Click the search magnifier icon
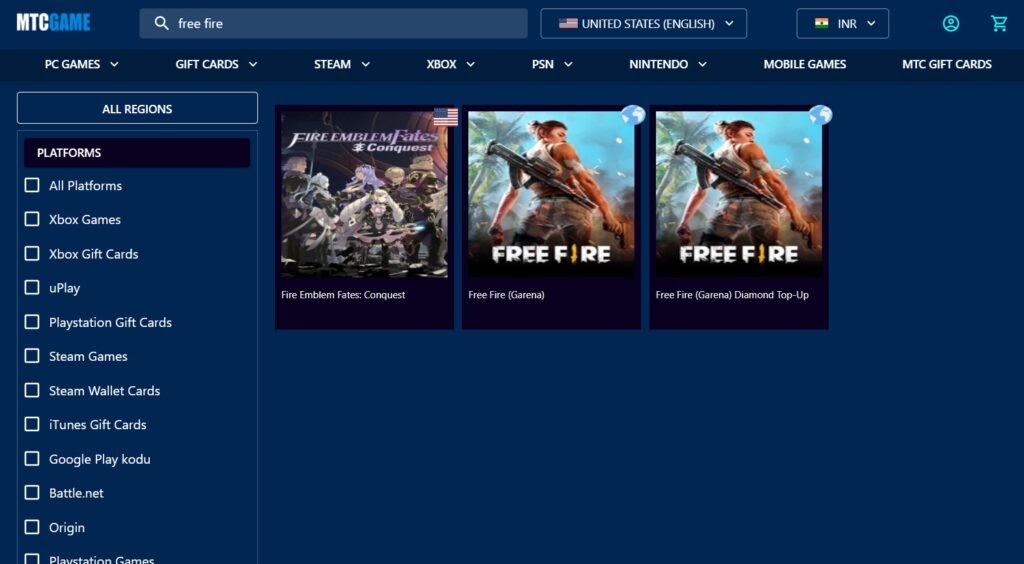Viewport: 1024px width, 564px height. point(161,24)
